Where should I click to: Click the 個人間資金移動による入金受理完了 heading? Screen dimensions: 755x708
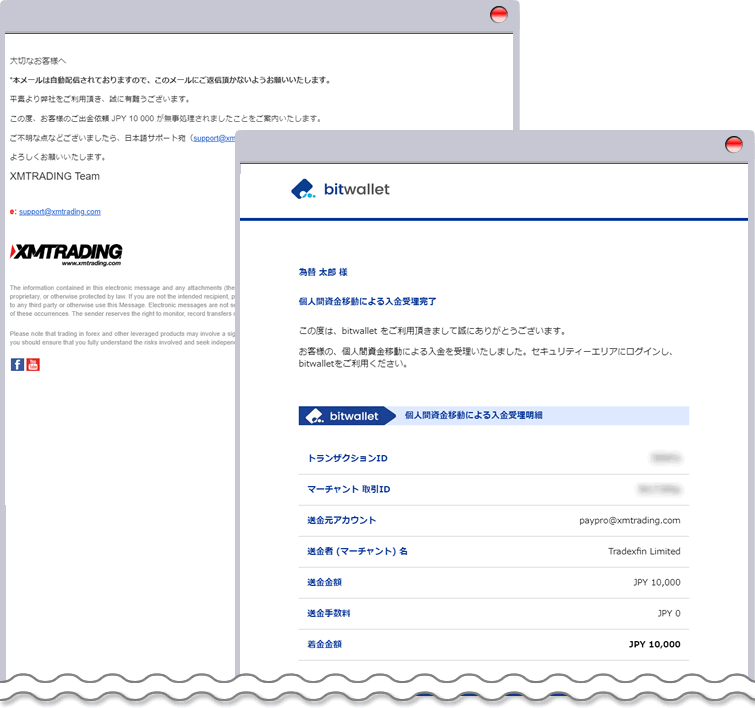pyautogui.click(x=367, y=302)
